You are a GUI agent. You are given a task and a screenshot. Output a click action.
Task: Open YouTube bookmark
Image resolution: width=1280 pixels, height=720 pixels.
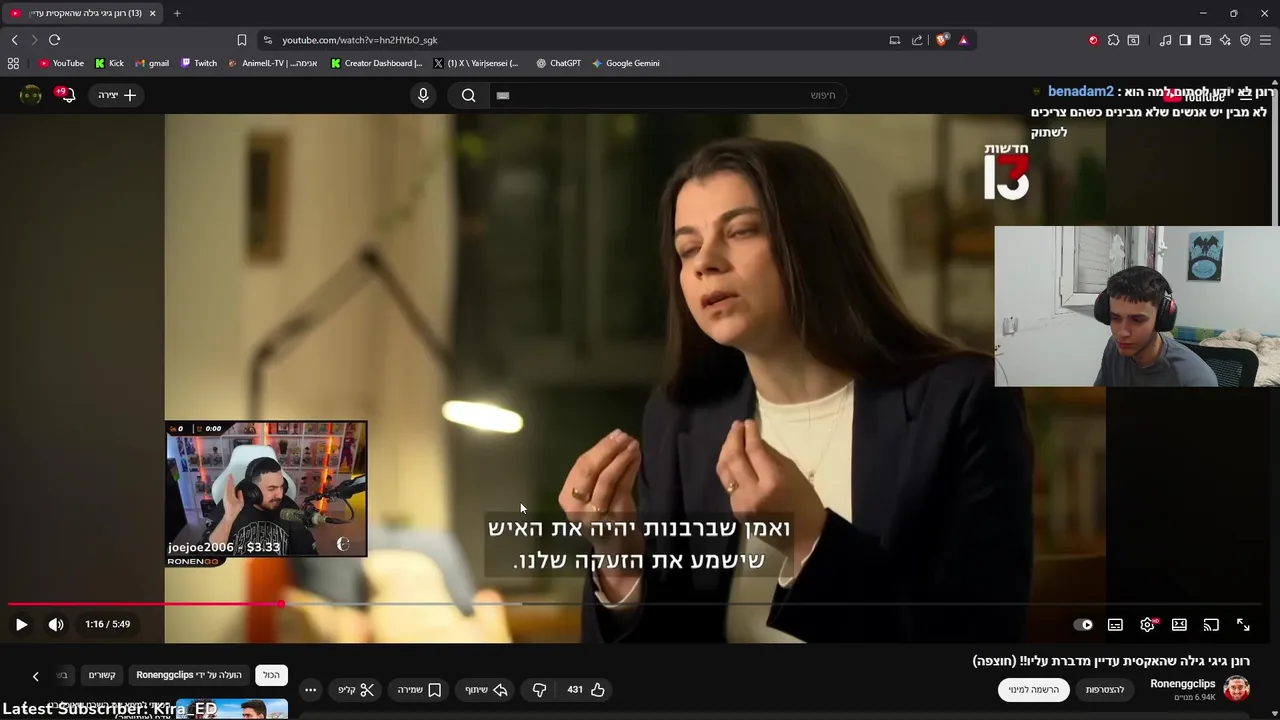[61, 63]
